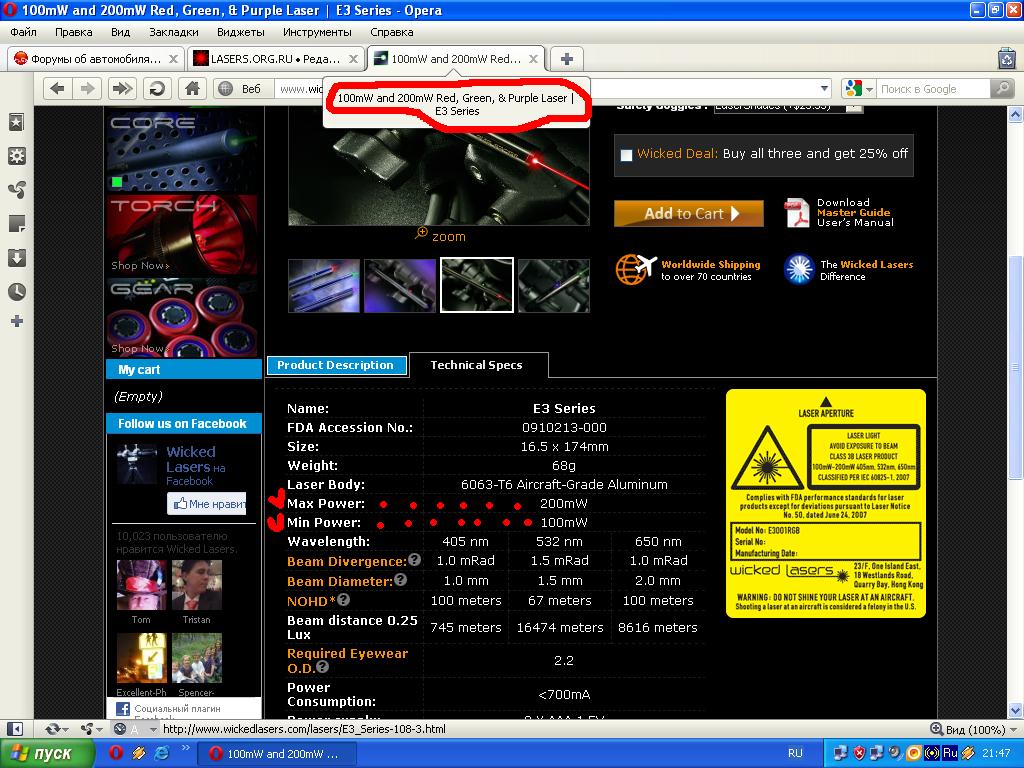This screenshot has height=768, width=1024.
Task: Open the Закладки menu
Action: (x=174, y=32)
